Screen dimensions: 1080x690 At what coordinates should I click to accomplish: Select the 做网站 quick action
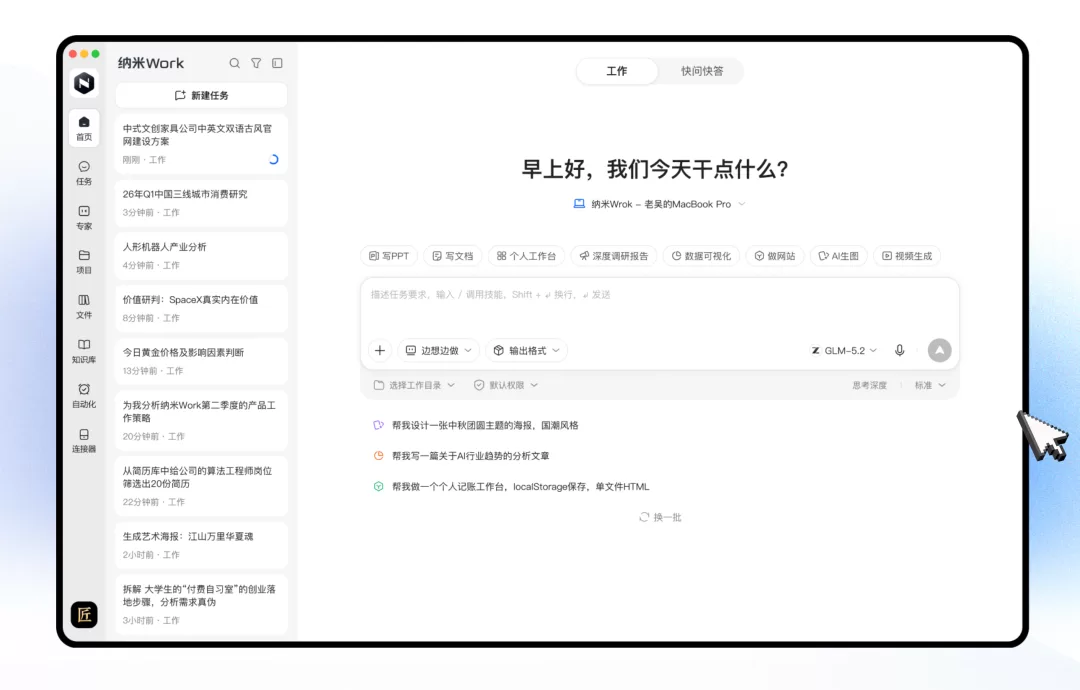pos(775,256)
